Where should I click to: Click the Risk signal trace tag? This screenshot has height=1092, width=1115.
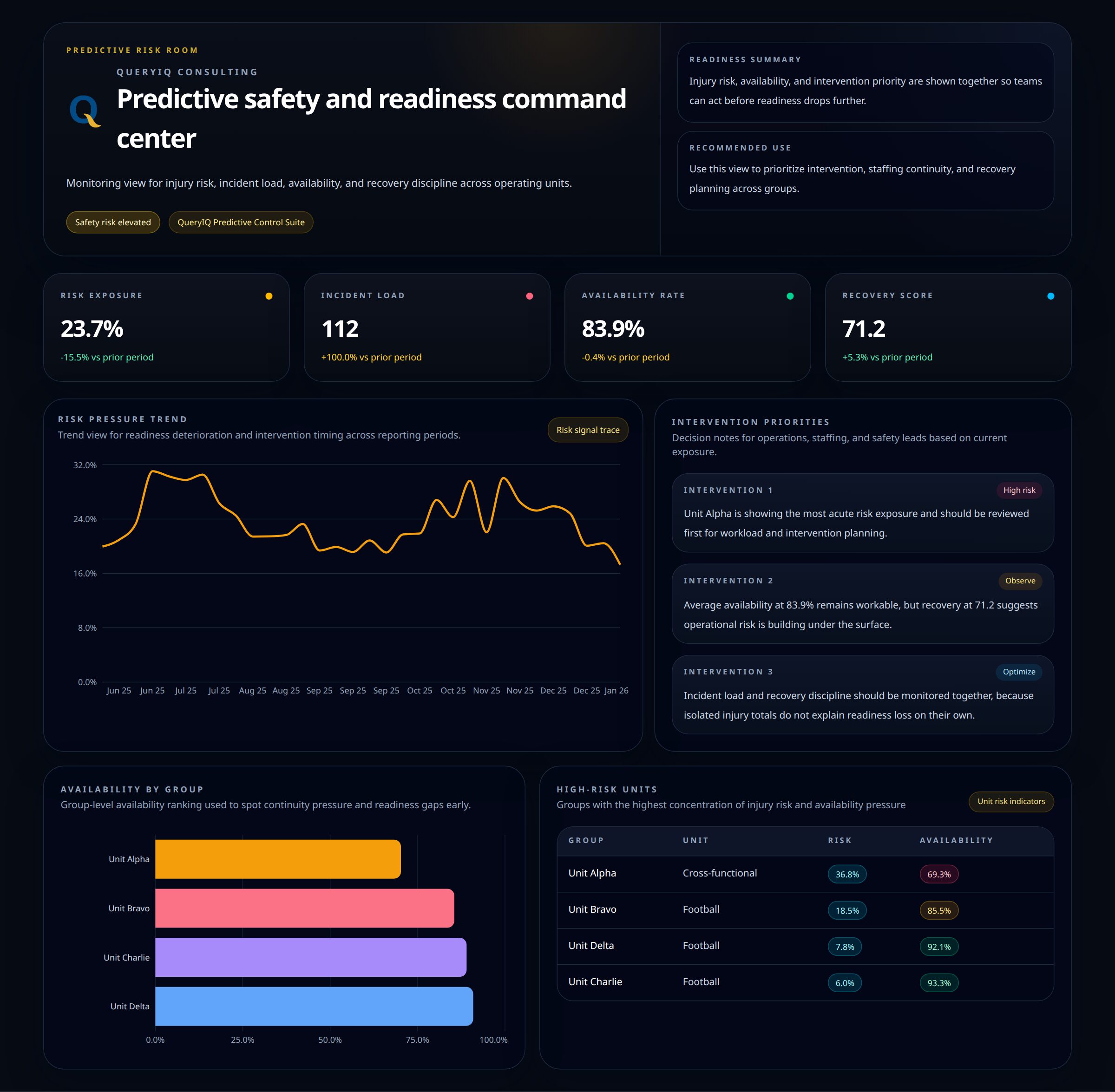(x=587, y=430)
